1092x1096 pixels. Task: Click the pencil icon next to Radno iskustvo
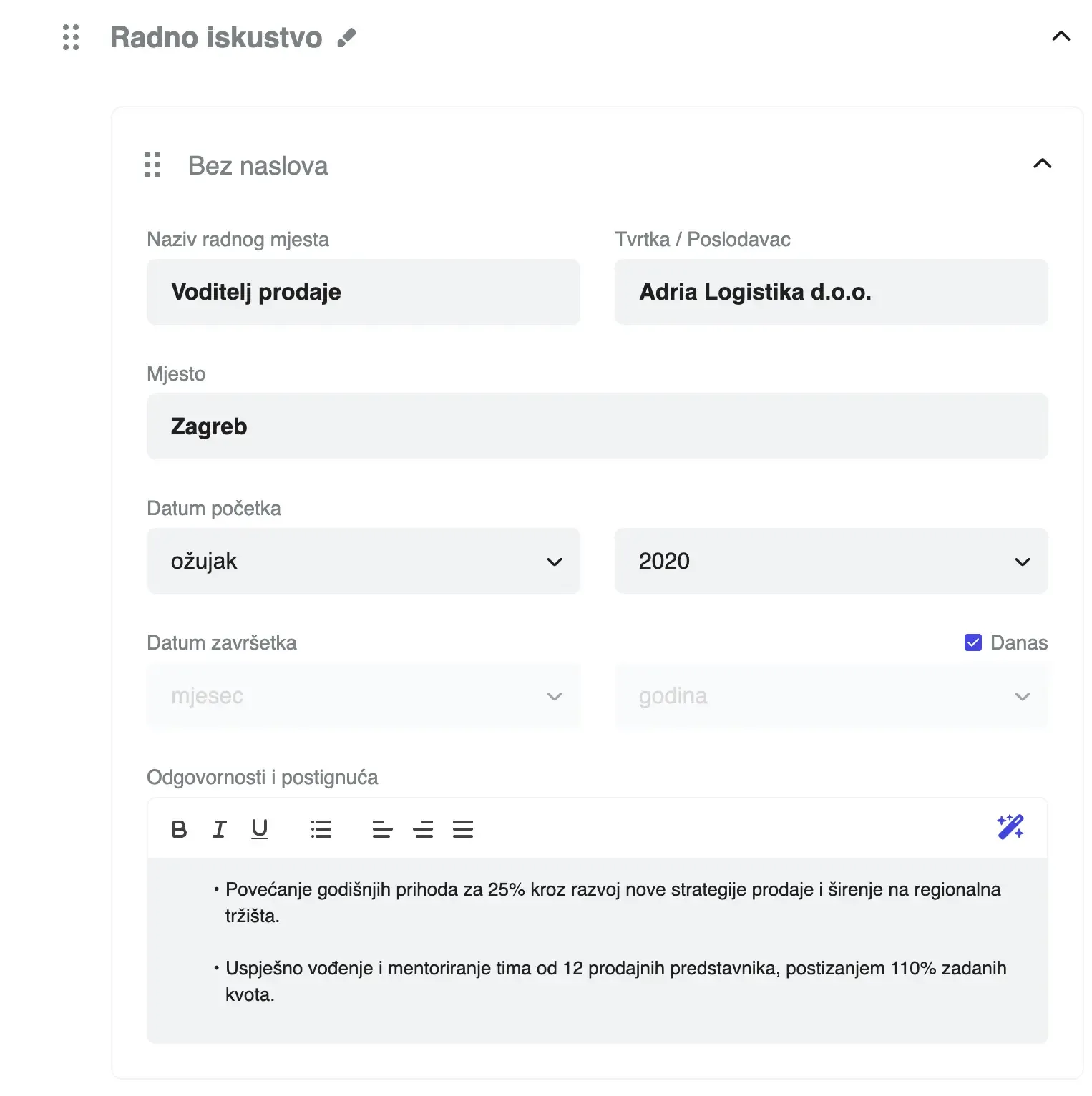point(348,37)
